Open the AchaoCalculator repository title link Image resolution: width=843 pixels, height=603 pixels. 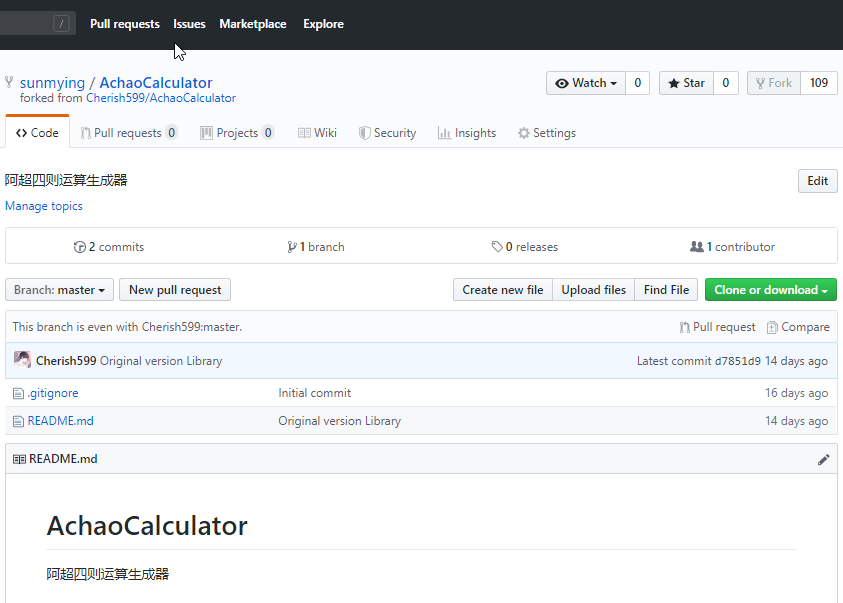[x=156, y=83]
